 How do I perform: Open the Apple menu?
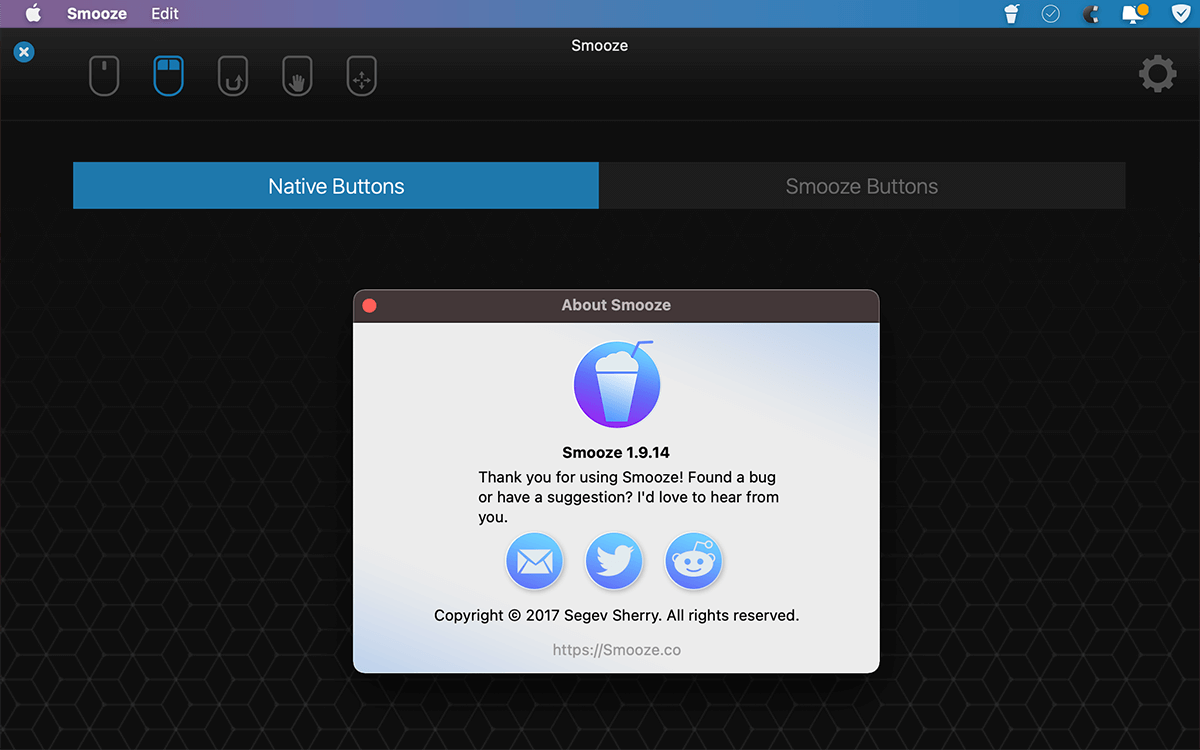point(34,14)
